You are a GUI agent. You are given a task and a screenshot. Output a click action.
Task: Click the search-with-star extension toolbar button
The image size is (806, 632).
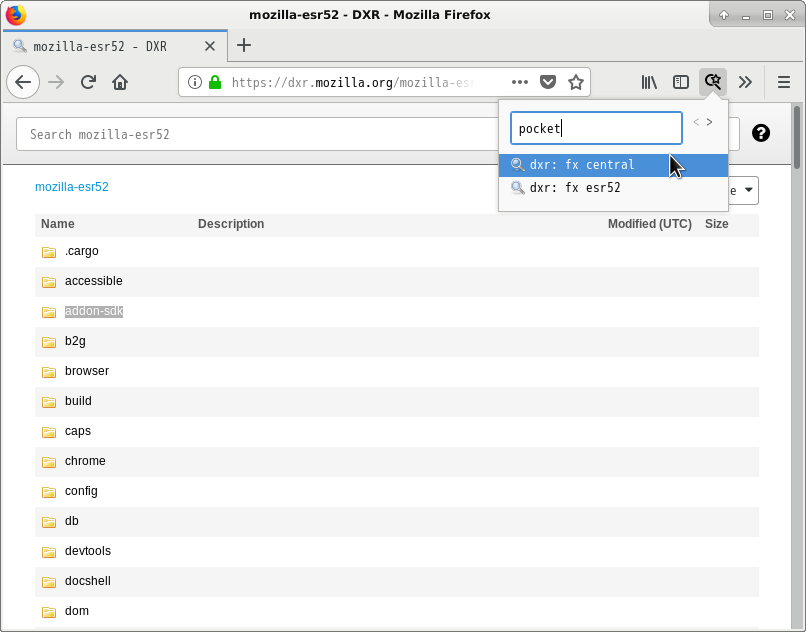(x=713, y=82)
